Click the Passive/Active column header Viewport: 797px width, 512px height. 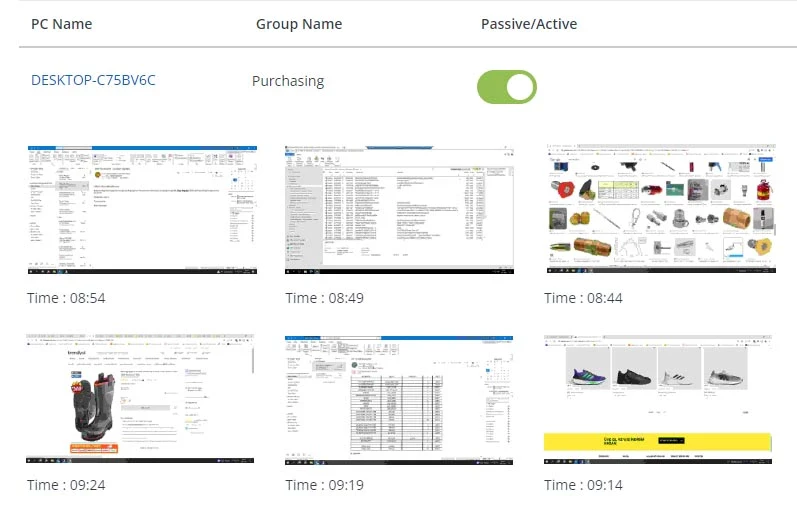click(x=529, y=23)
